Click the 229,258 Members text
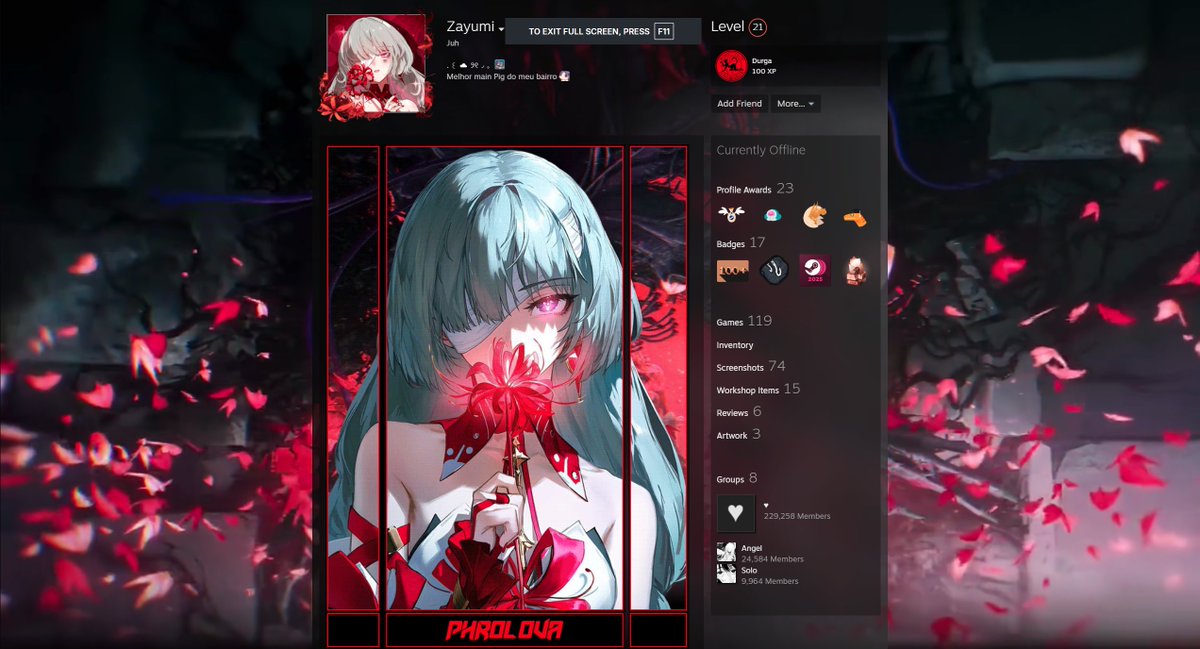 (x=796, y=516)
